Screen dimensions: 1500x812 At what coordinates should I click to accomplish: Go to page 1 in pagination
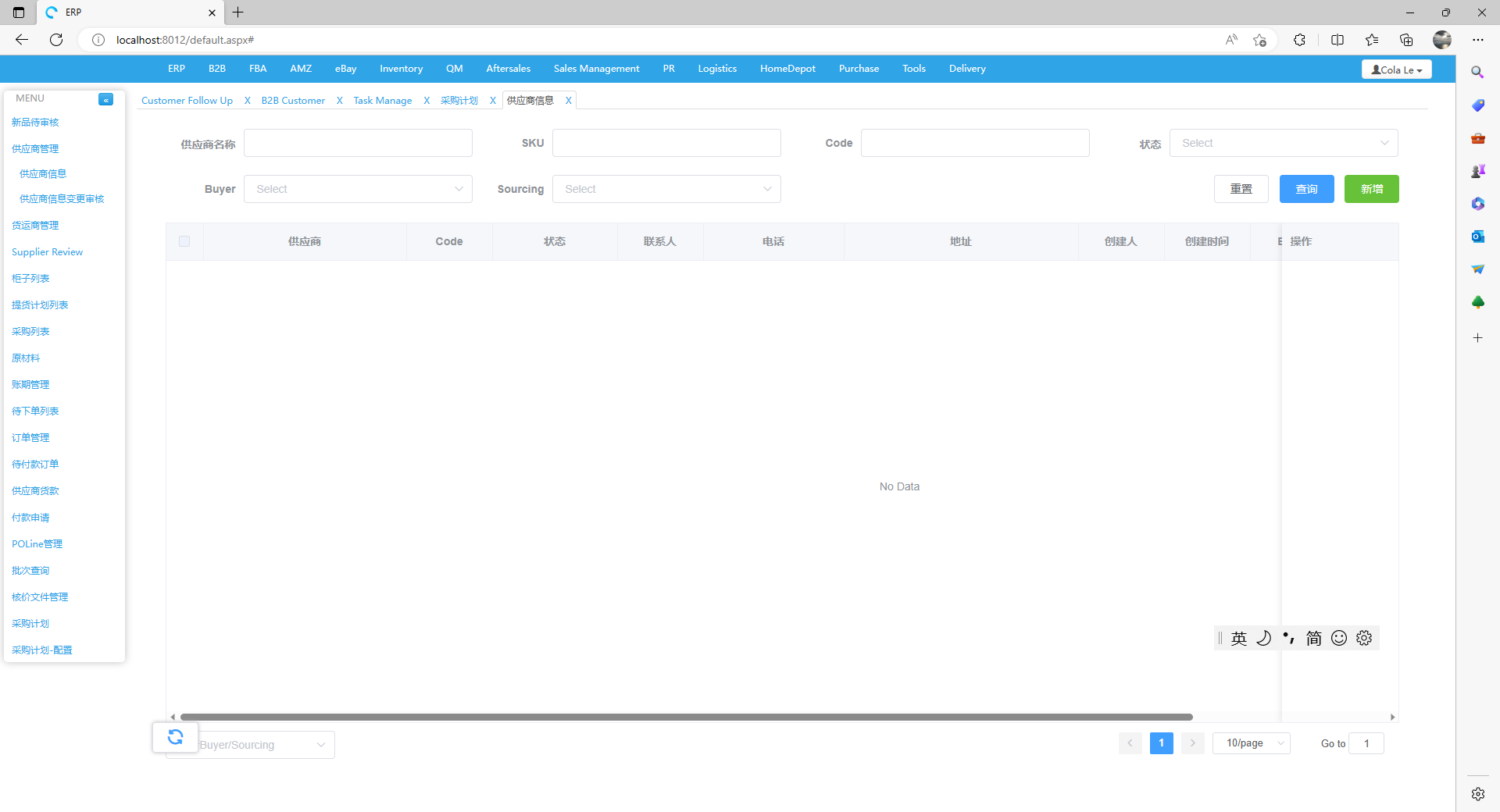[1161, 743]
